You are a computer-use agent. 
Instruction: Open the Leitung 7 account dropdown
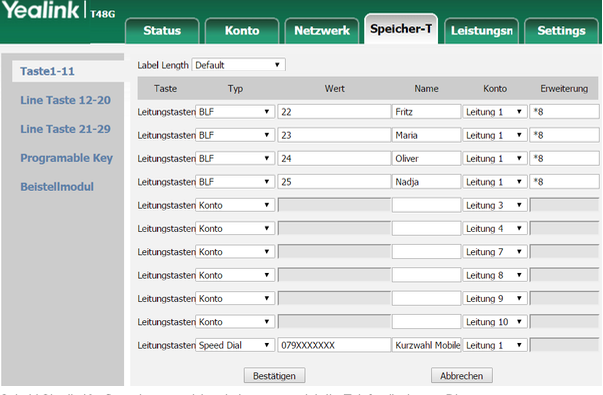tap(495, 252)
